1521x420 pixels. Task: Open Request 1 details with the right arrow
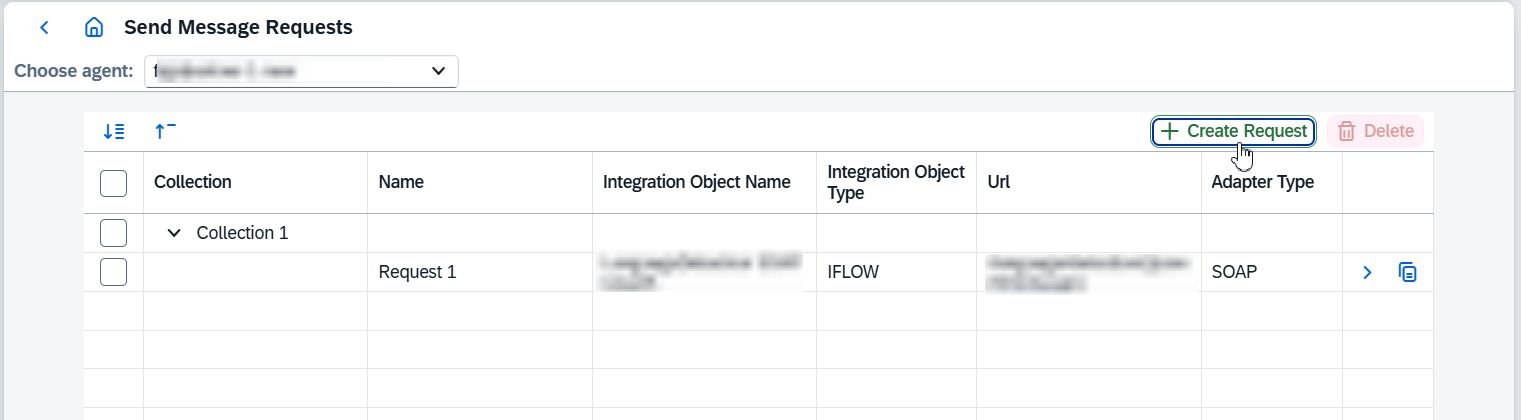pos(1367,272)
